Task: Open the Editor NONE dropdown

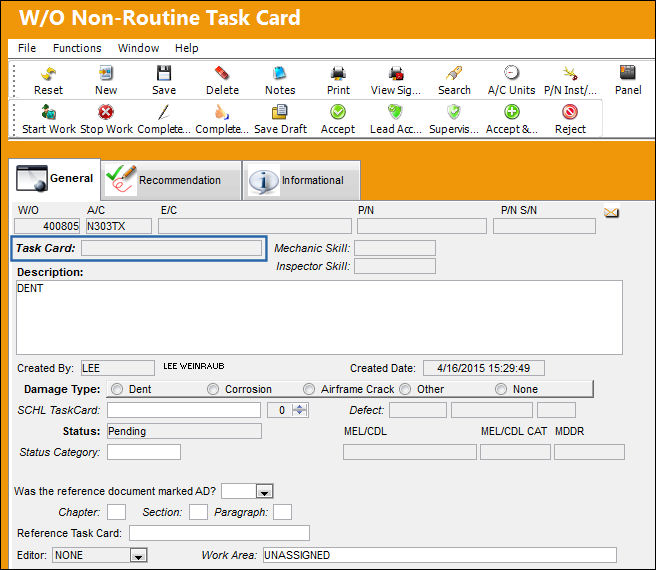Action: click(x=138, y=555)
